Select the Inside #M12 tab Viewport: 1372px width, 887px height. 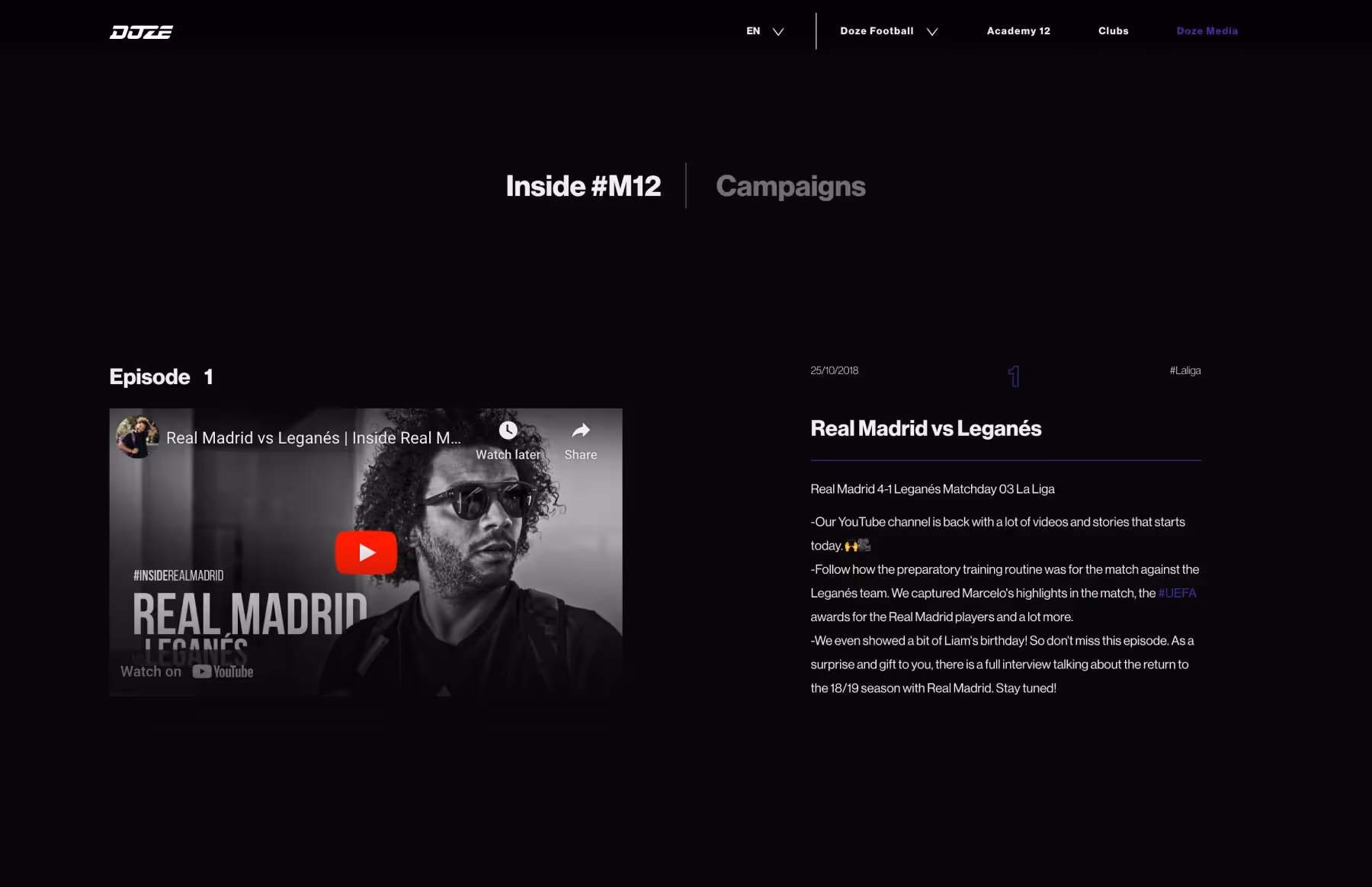pos(583,186)
